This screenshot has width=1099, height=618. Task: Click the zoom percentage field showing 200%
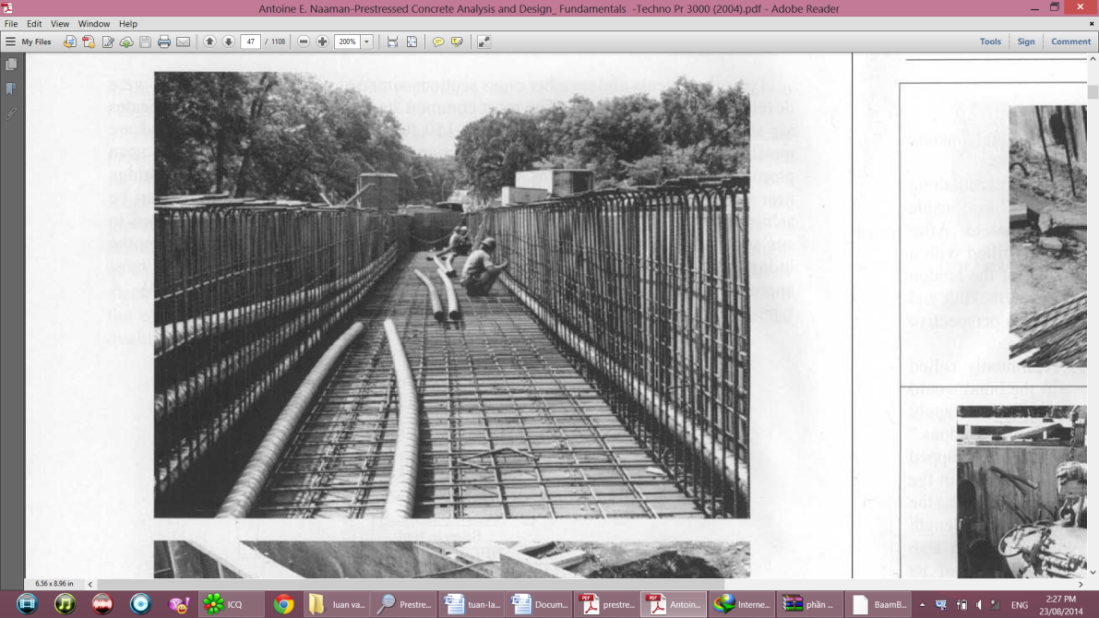(348, 42)
